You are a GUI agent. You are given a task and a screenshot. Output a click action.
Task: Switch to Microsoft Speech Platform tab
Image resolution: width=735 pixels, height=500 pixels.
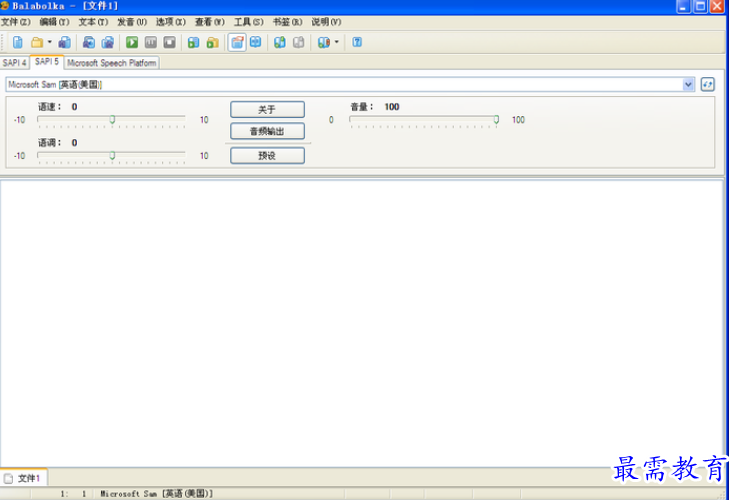pyautogui.click(x=112, y=63)
